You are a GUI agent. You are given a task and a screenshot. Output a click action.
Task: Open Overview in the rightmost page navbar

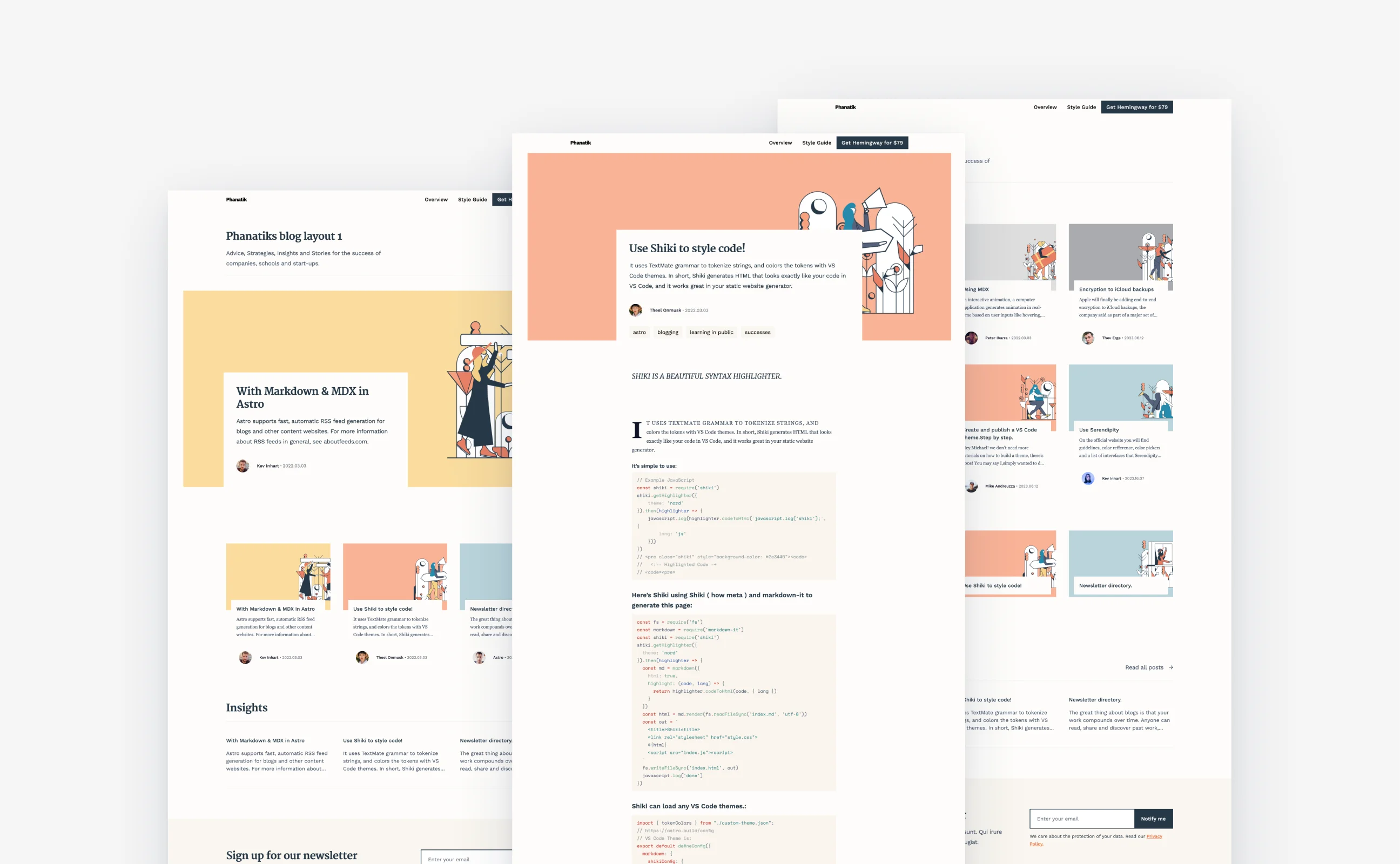click(1045, 107)
